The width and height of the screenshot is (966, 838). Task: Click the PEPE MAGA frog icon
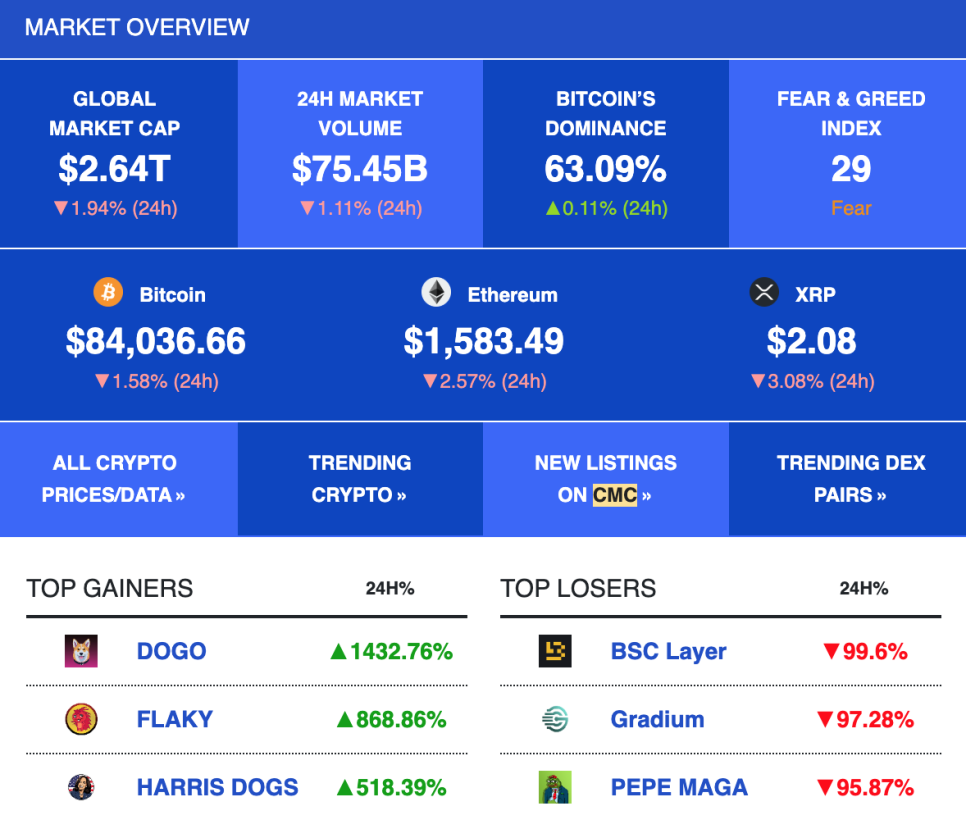coord(555,787)
